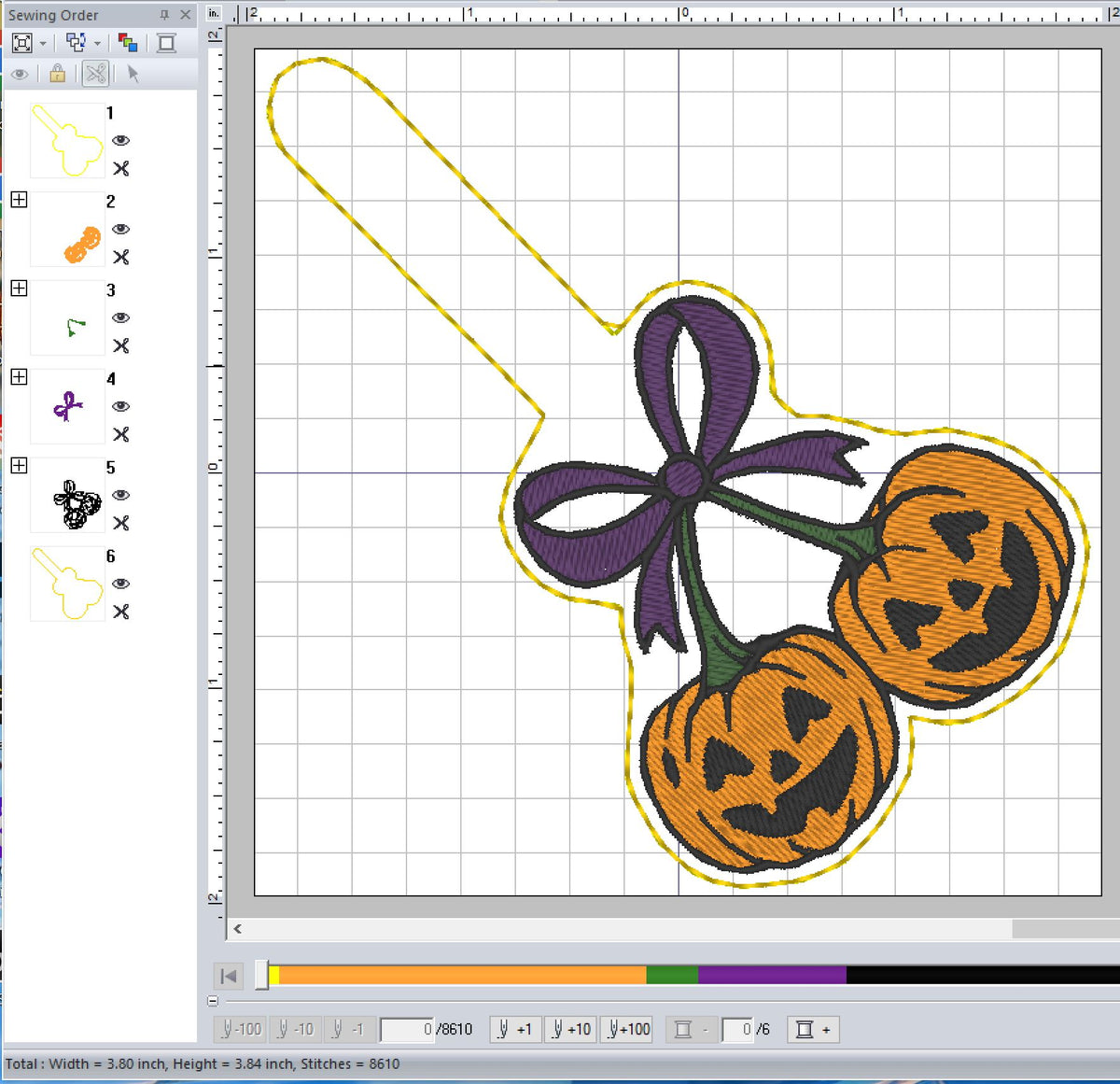Toggle the scissors trim icon in the toolbar
Screen dimensions: 1120x1084
[92, 73]
